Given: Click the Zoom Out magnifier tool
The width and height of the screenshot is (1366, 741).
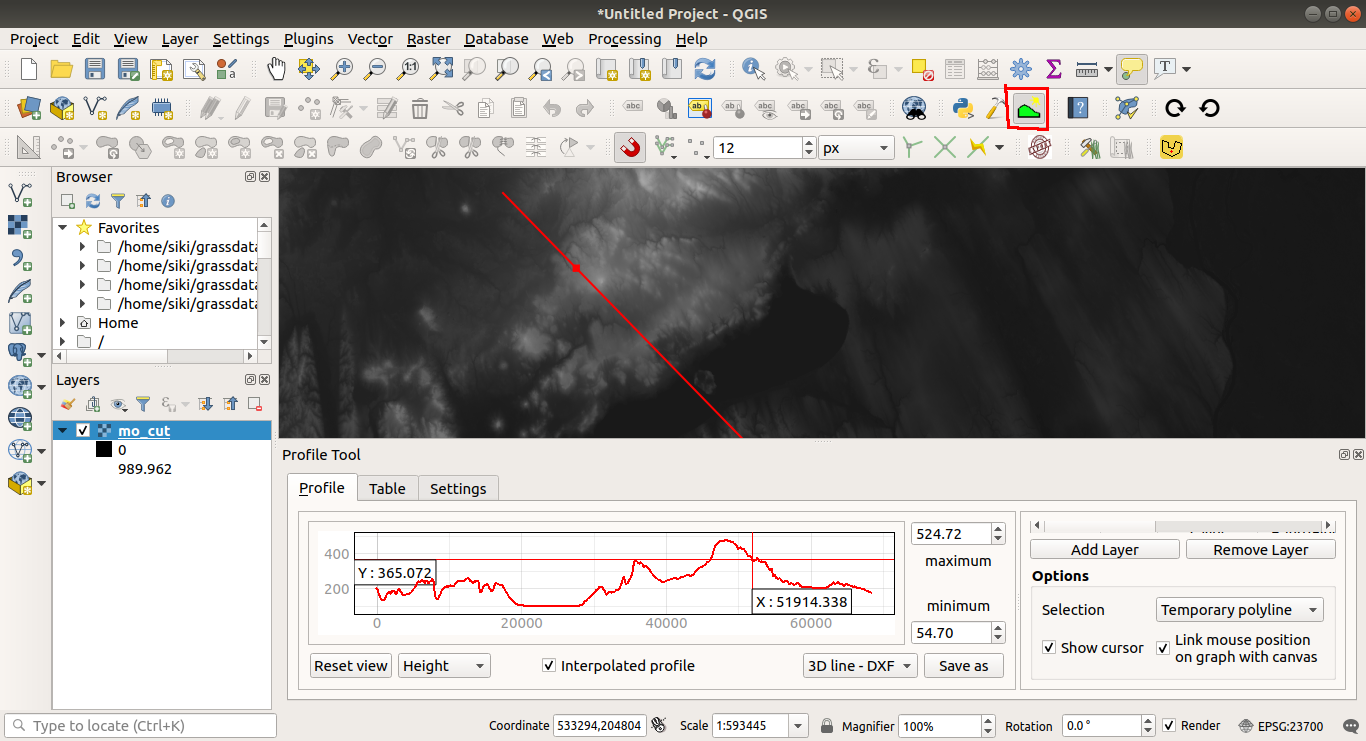Looking at the screenshot, I should pyautogui.click(x=375, y=69).
